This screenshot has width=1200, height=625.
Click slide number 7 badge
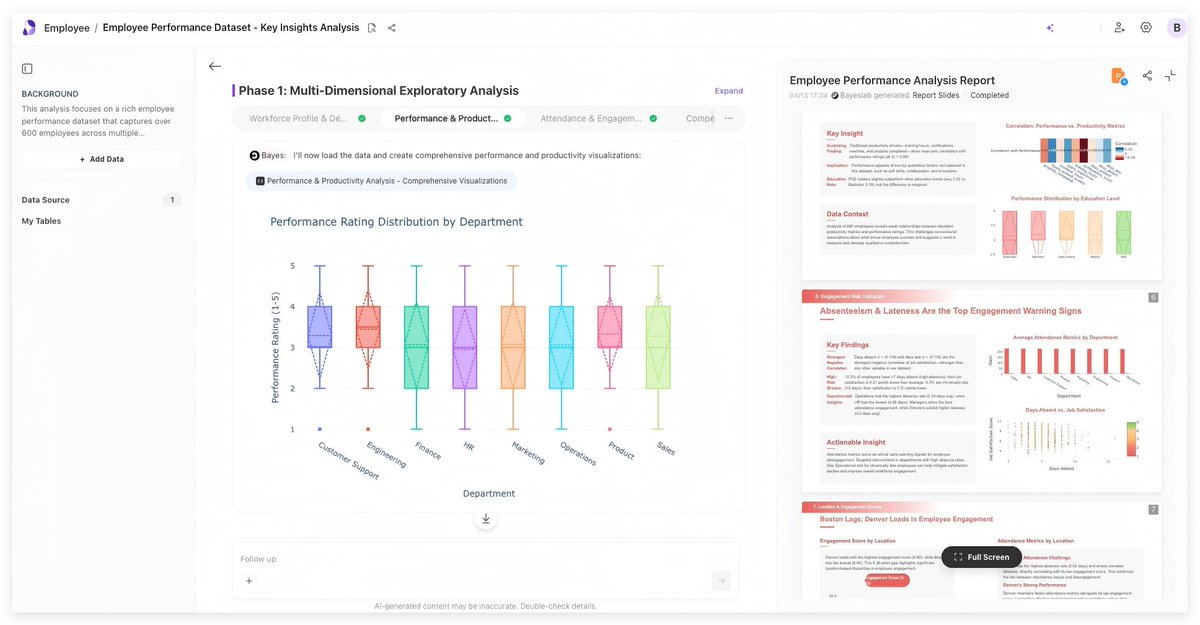point(1153,509)
